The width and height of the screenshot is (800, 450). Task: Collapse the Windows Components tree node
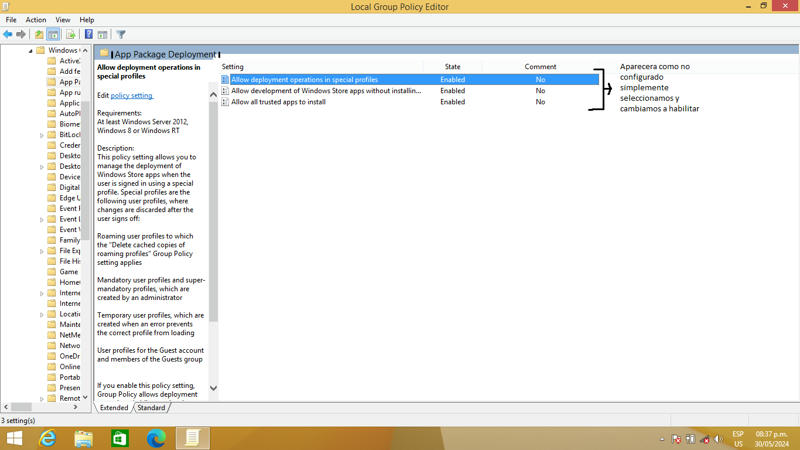[31, 50]
